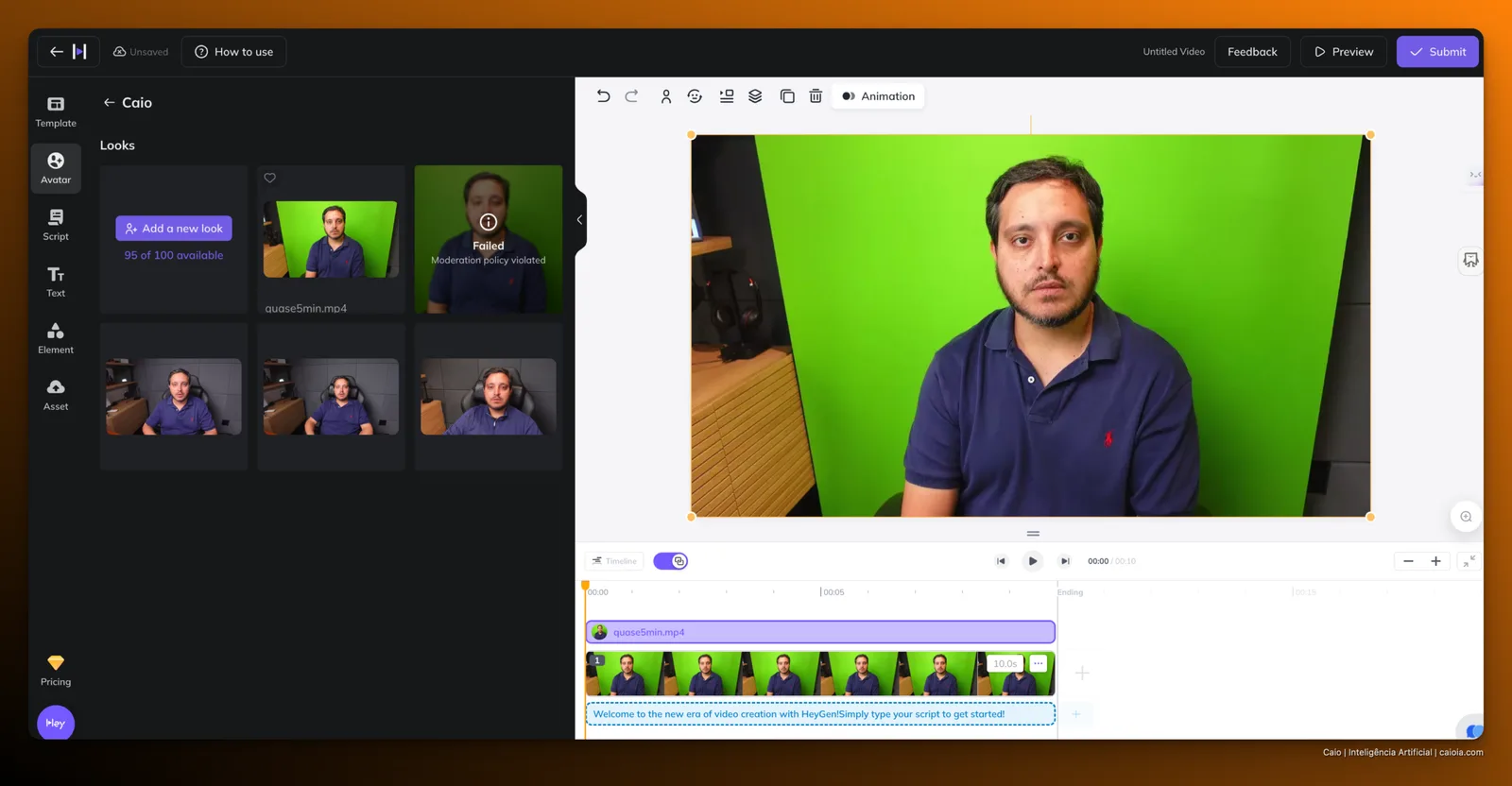Open the face swap smiley icon

click(x=695, y=96)
